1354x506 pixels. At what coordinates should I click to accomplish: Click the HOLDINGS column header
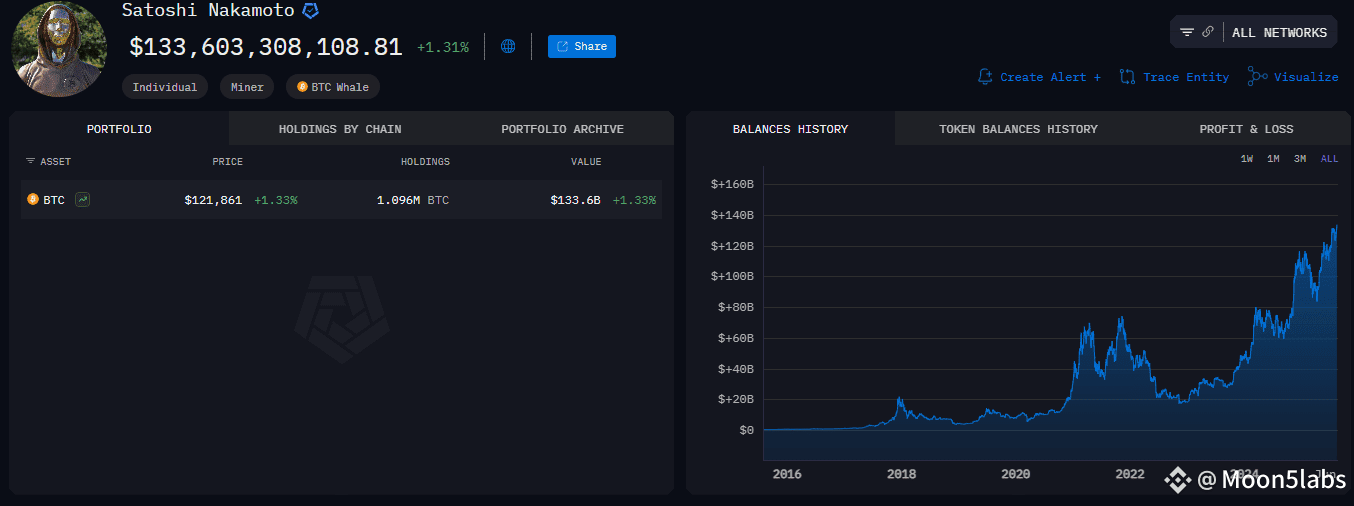(425, 161)
